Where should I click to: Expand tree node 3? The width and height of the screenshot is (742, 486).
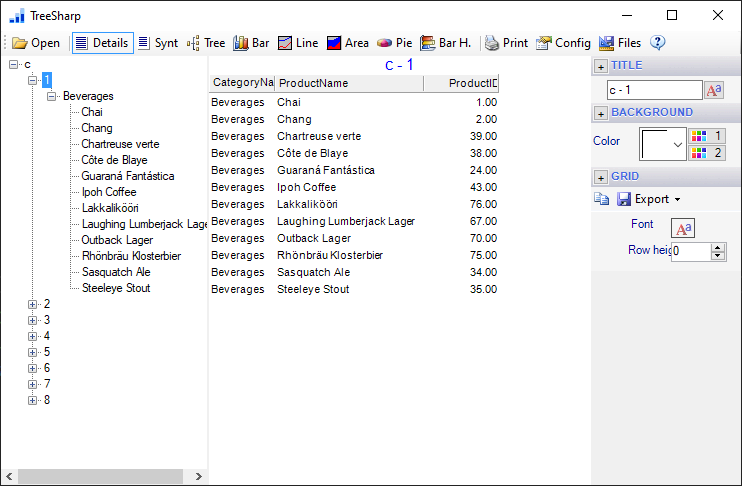tap(32, 320)
